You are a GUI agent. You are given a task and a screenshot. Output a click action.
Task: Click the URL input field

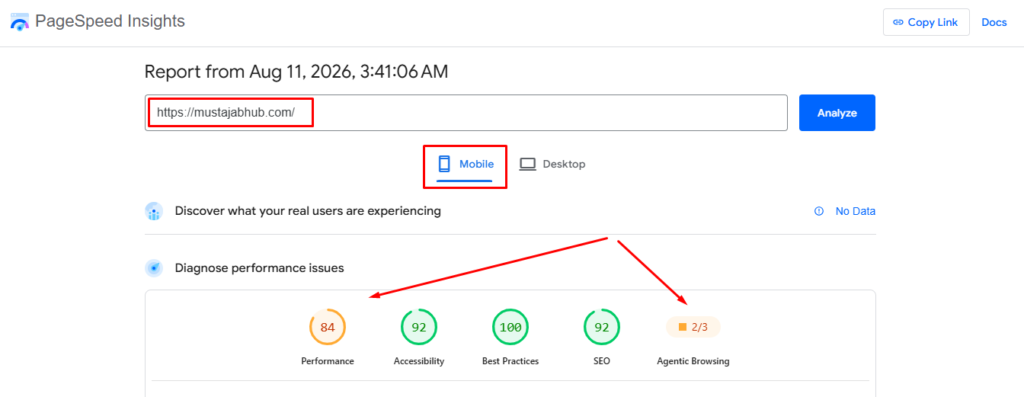coord(466,112)
